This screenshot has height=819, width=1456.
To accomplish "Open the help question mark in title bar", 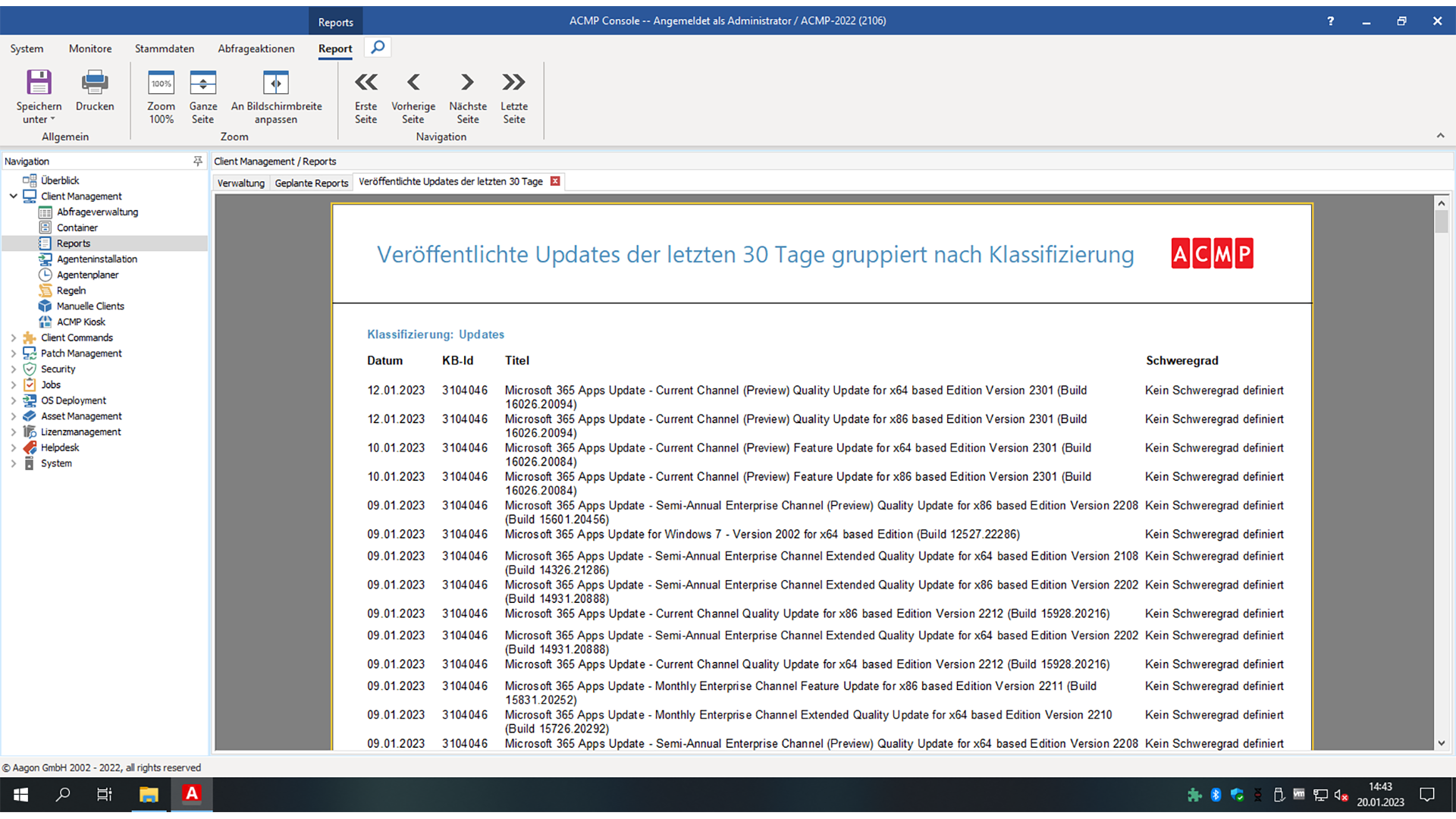I will [1330, 21].
